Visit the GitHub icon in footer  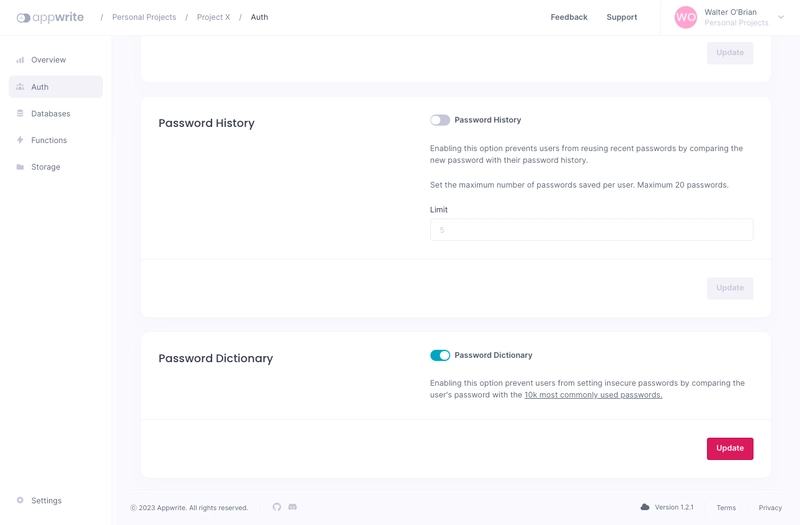(x=277, y=507)
